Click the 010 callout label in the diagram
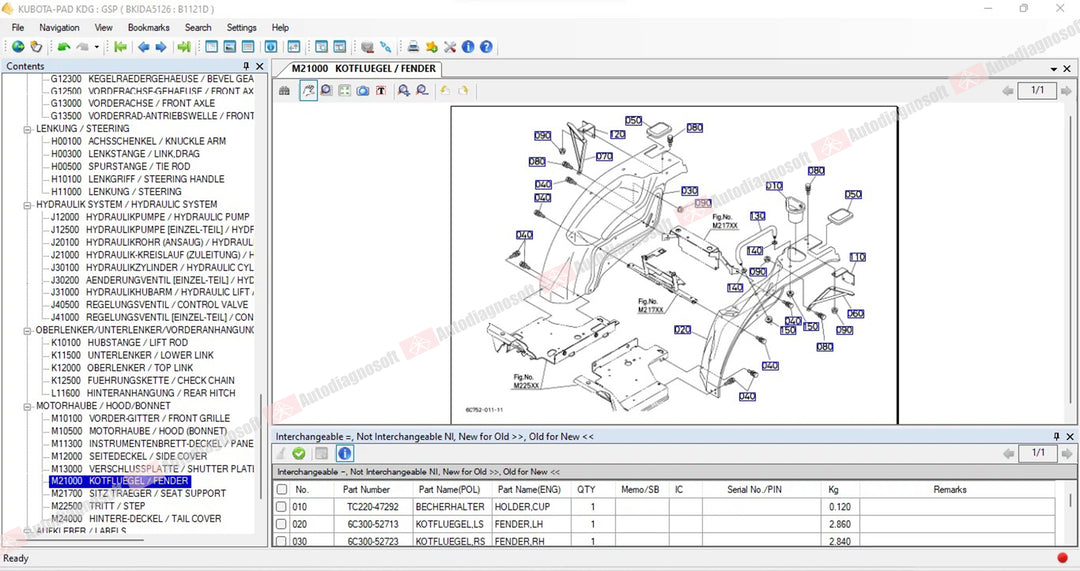The height and width of the screenshot is (571, 1080). coord(774,186)
